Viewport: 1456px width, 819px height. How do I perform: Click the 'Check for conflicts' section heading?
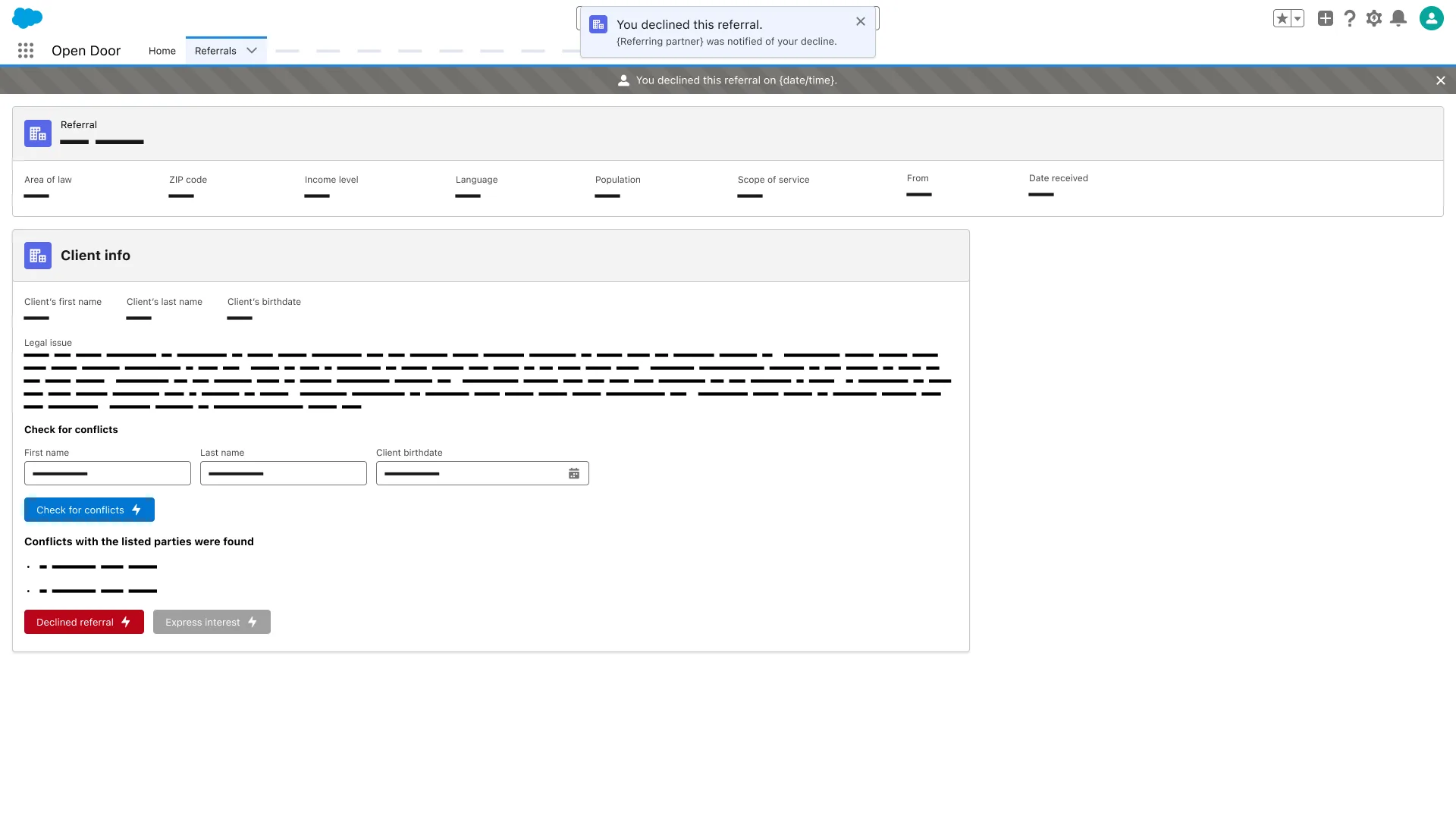71,429
